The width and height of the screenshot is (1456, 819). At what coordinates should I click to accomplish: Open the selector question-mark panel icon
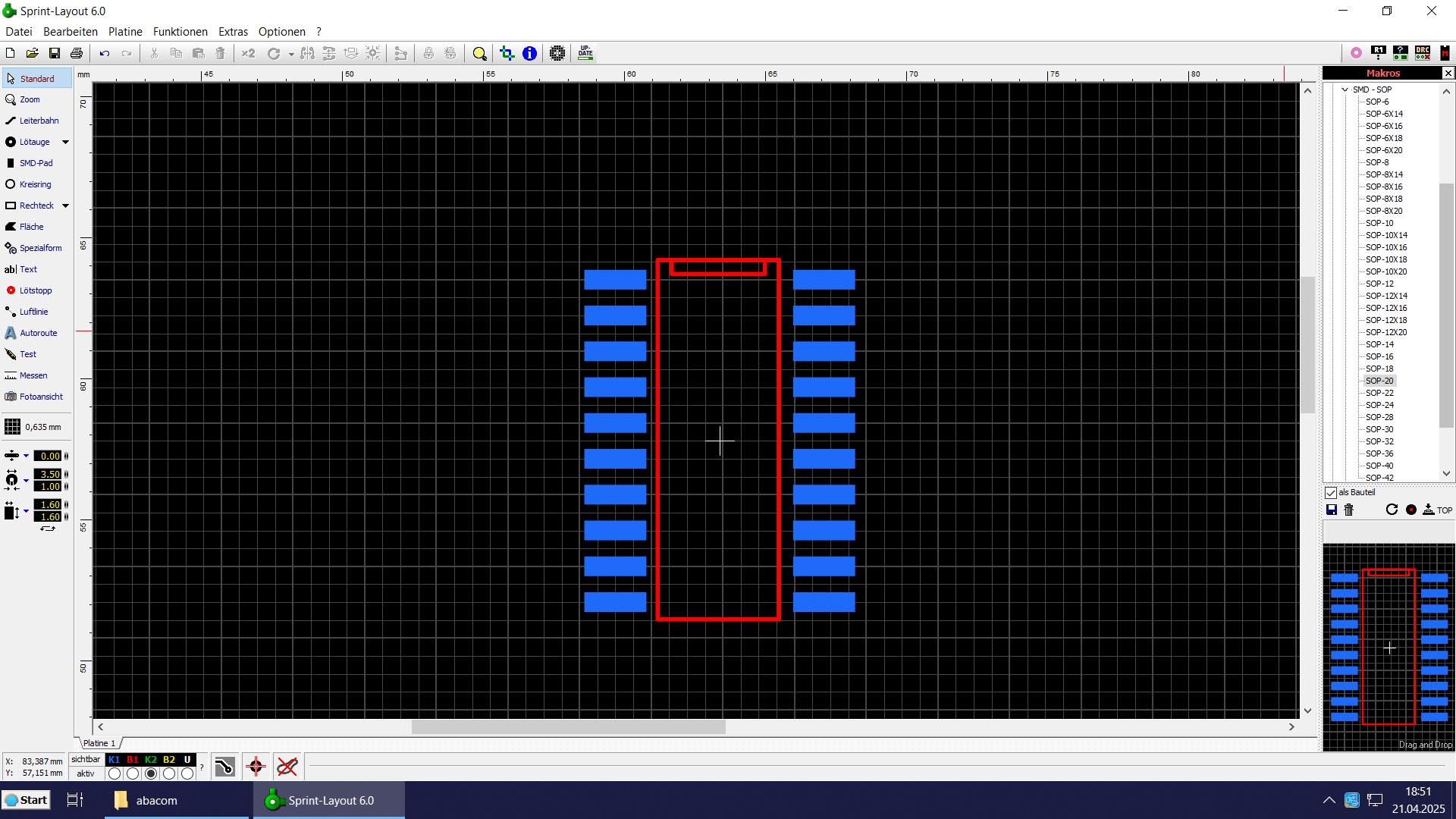point(1401,52)
